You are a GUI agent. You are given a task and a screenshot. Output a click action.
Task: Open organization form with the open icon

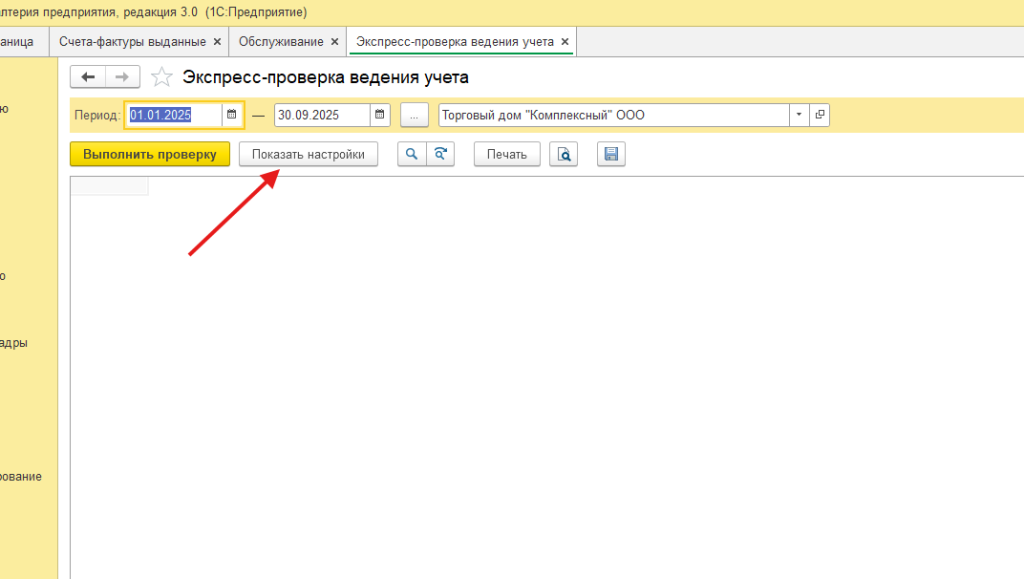tap(820, 115)
